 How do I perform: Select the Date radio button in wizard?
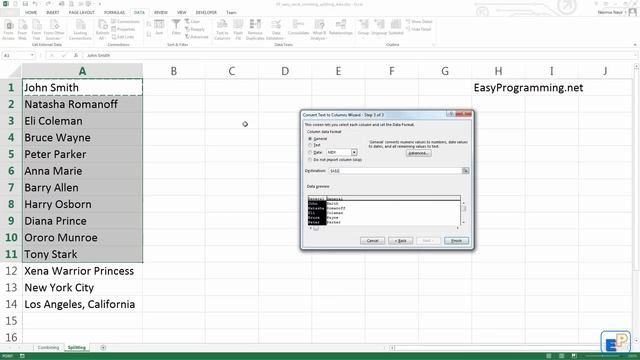tap(310, 152)
